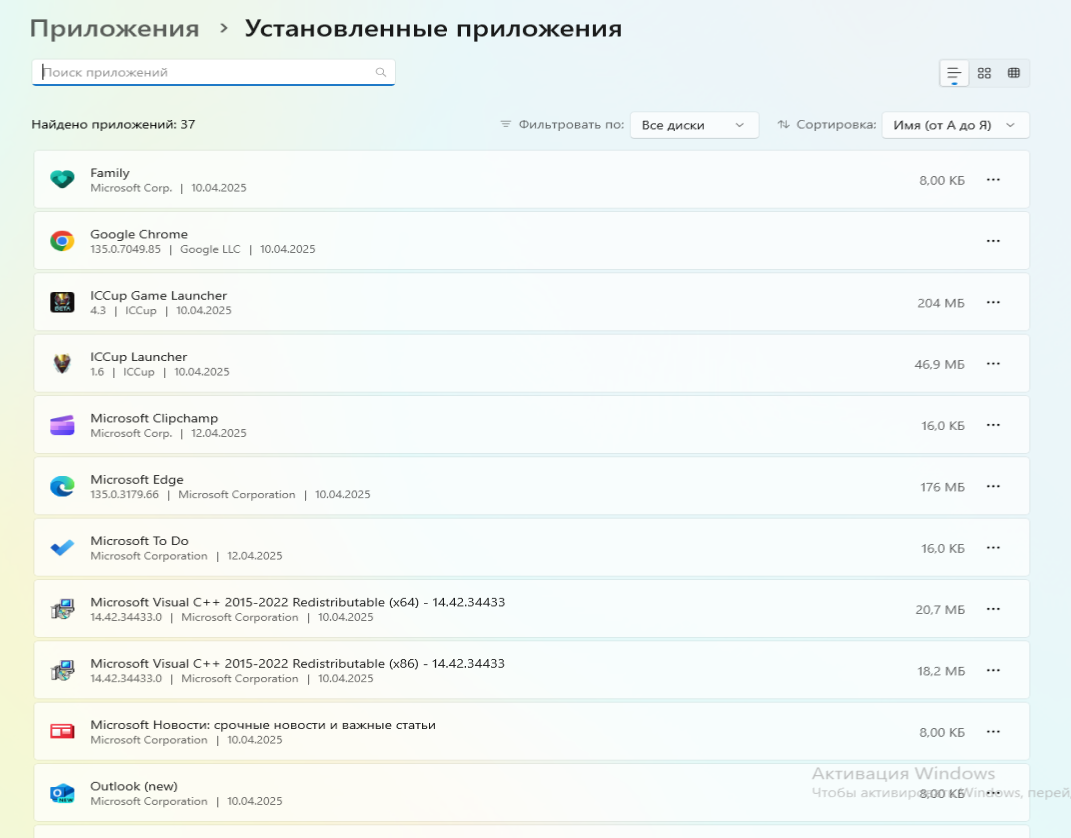Select the Microsoft Clipchamp name
Screen dimensions: 1071x838
[x=154, y=418]
